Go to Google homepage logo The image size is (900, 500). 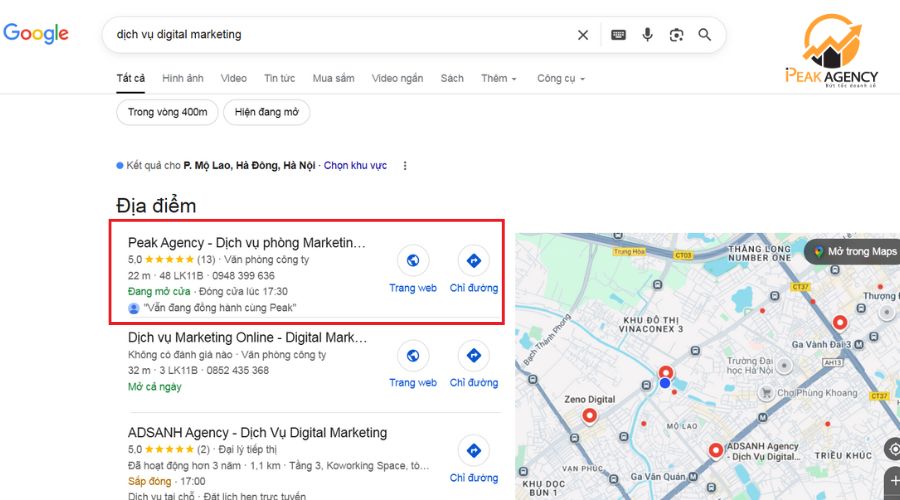(36, 33)
